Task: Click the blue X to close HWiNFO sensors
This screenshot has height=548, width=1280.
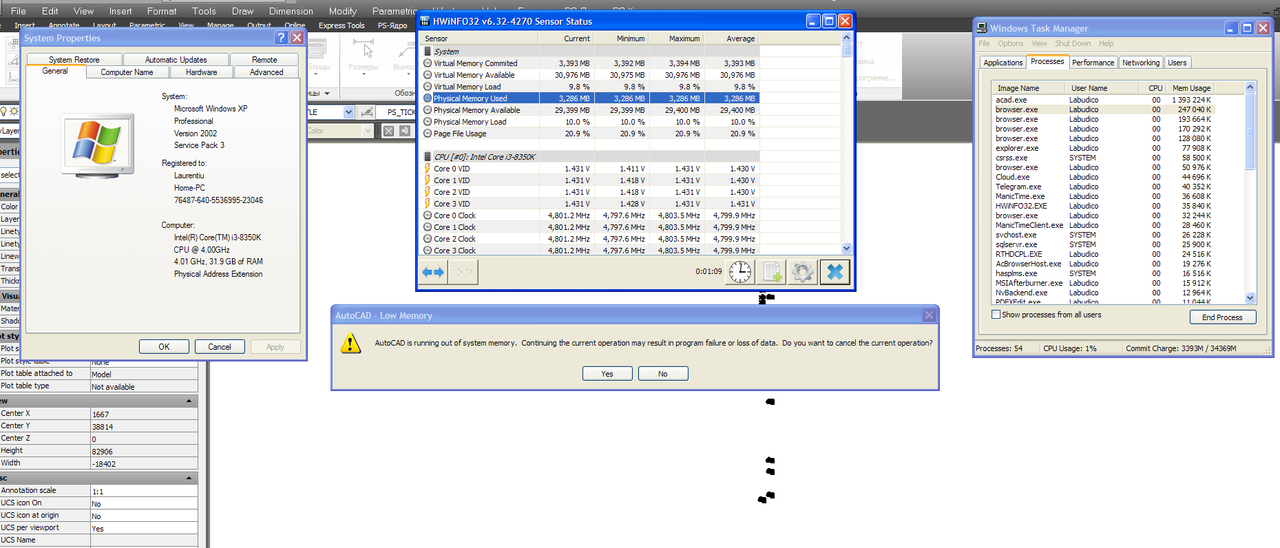Action: (835, 272)
